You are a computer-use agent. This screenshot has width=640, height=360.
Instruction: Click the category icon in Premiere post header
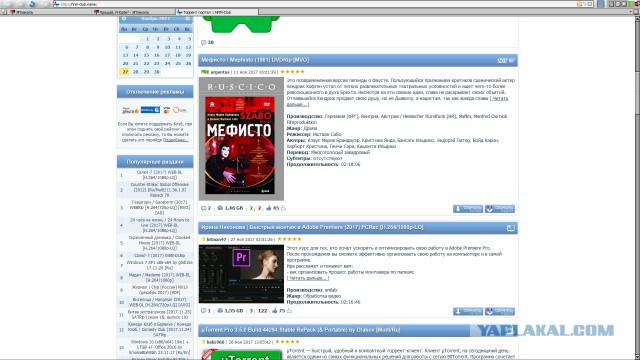(x=511, y=228)
